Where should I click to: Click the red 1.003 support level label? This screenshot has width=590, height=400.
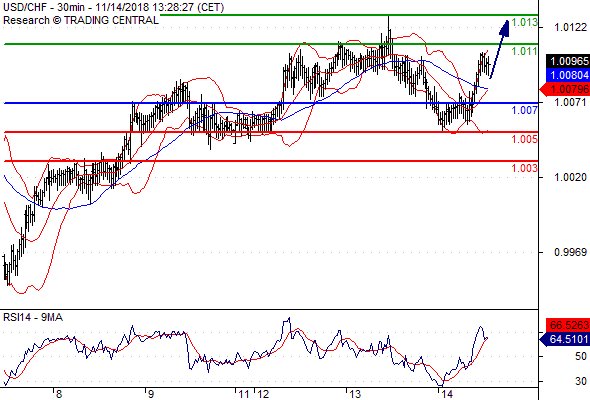click(525, 168)
